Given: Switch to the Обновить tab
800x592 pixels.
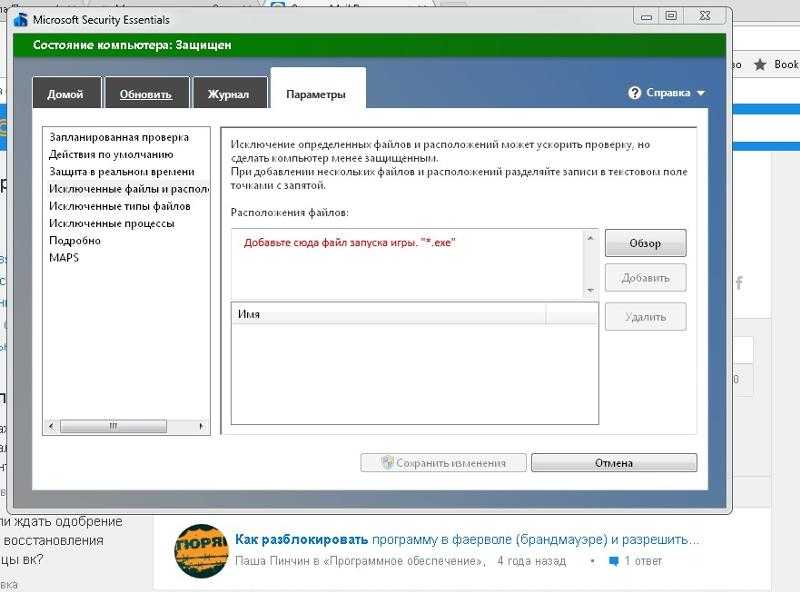Looking at the screenshot, I should coord(146,93).
